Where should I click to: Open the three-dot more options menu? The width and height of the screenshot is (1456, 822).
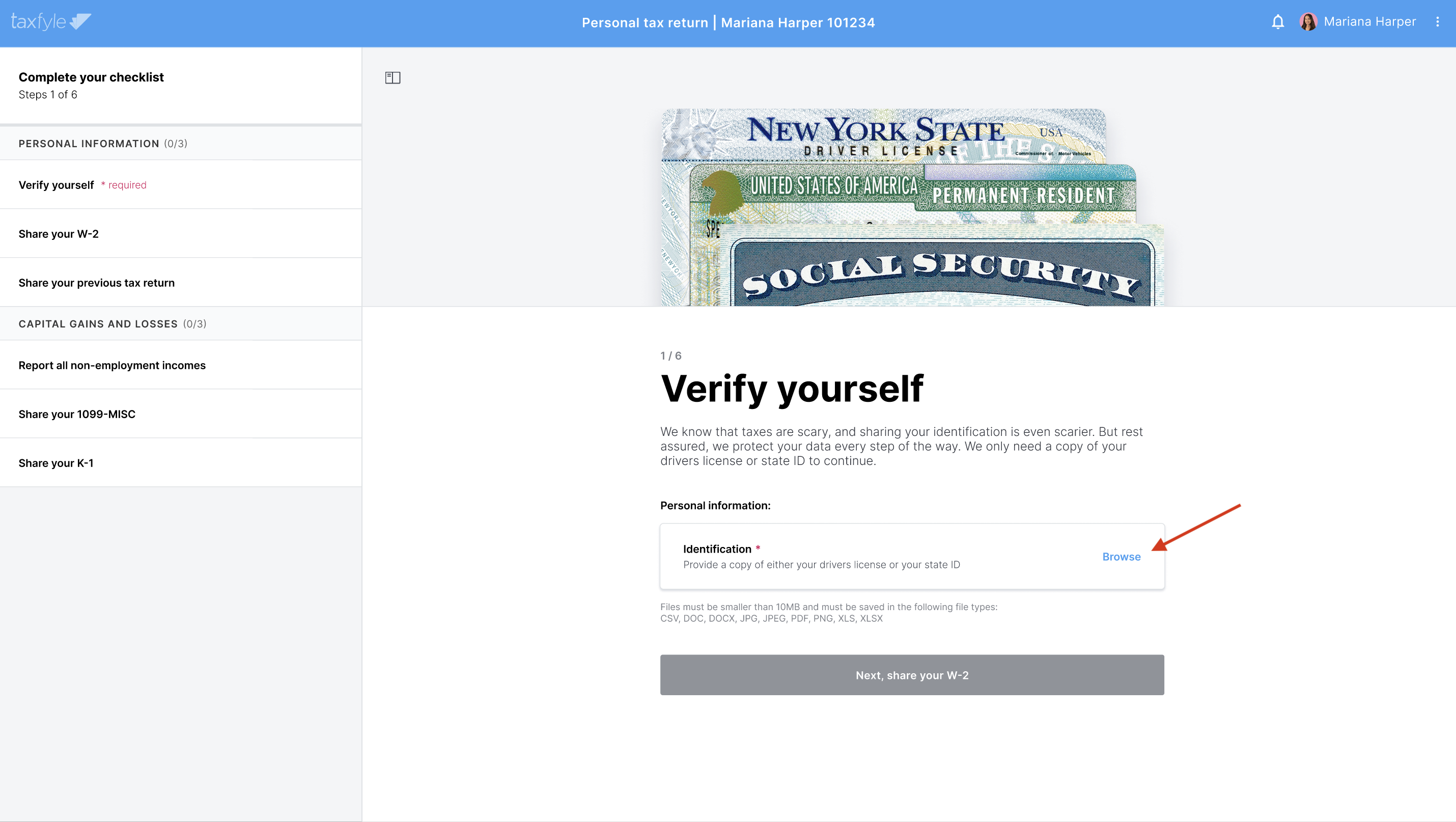tap(1437, 22)
